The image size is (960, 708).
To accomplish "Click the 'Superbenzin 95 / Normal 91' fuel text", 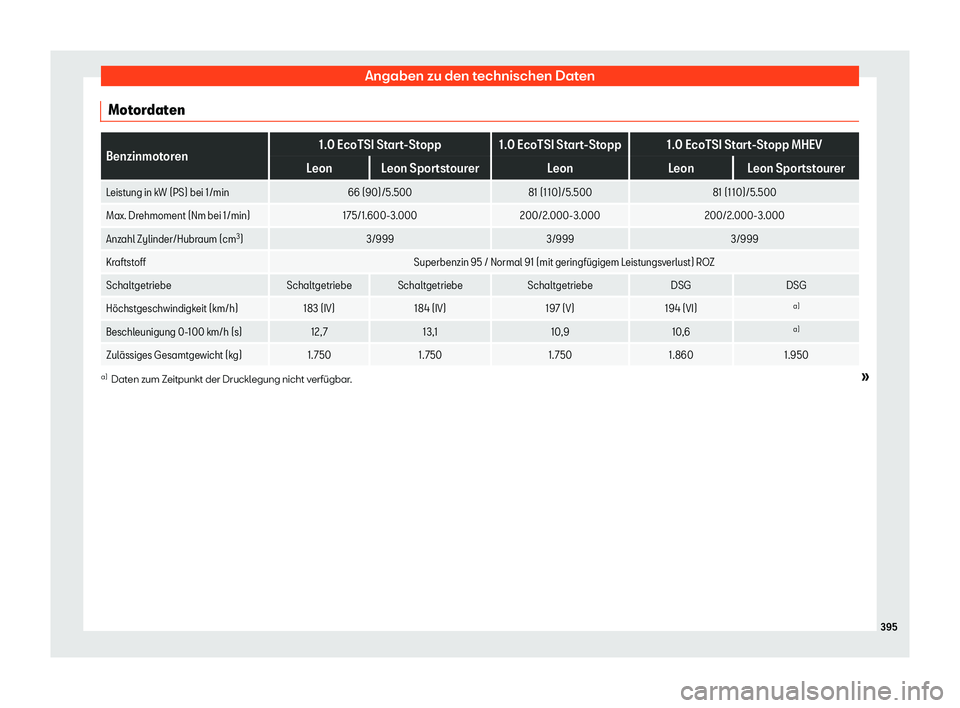I will pos(473,262).
